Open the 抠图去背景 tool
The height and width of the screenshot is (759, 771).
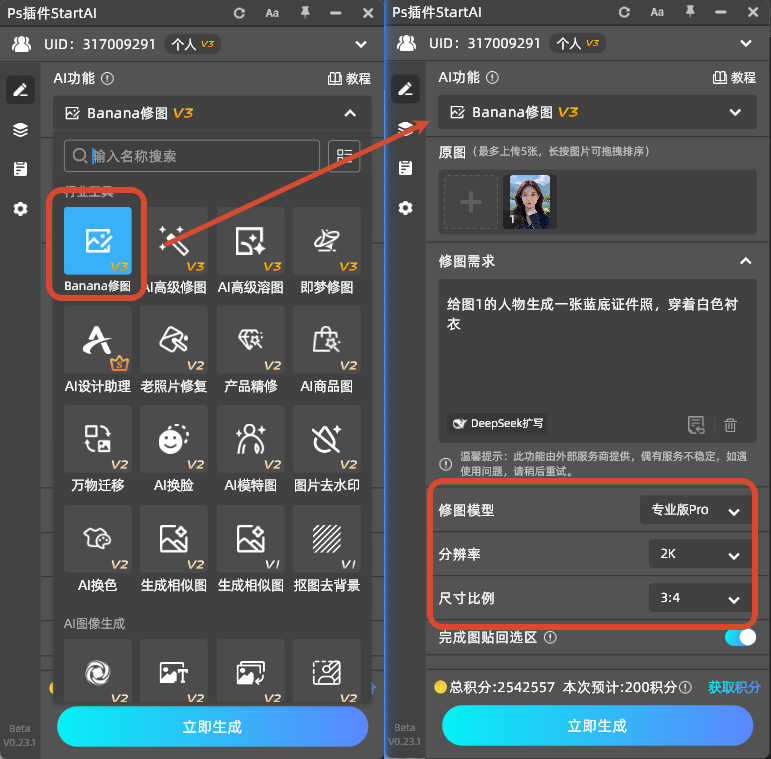tap(326, 539)
